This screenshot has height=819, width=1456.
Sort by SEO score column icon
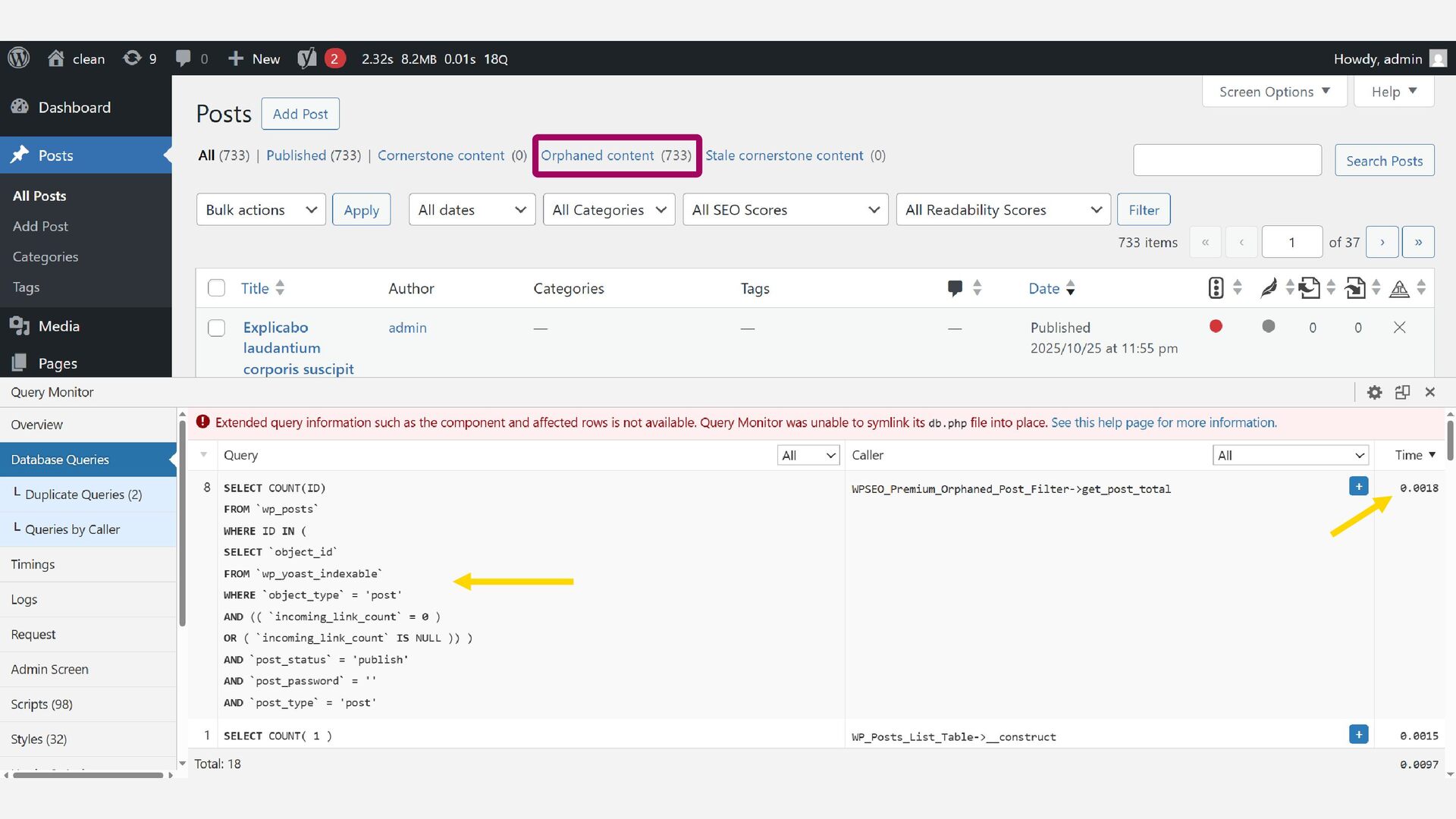click(x=1216, y=288)
